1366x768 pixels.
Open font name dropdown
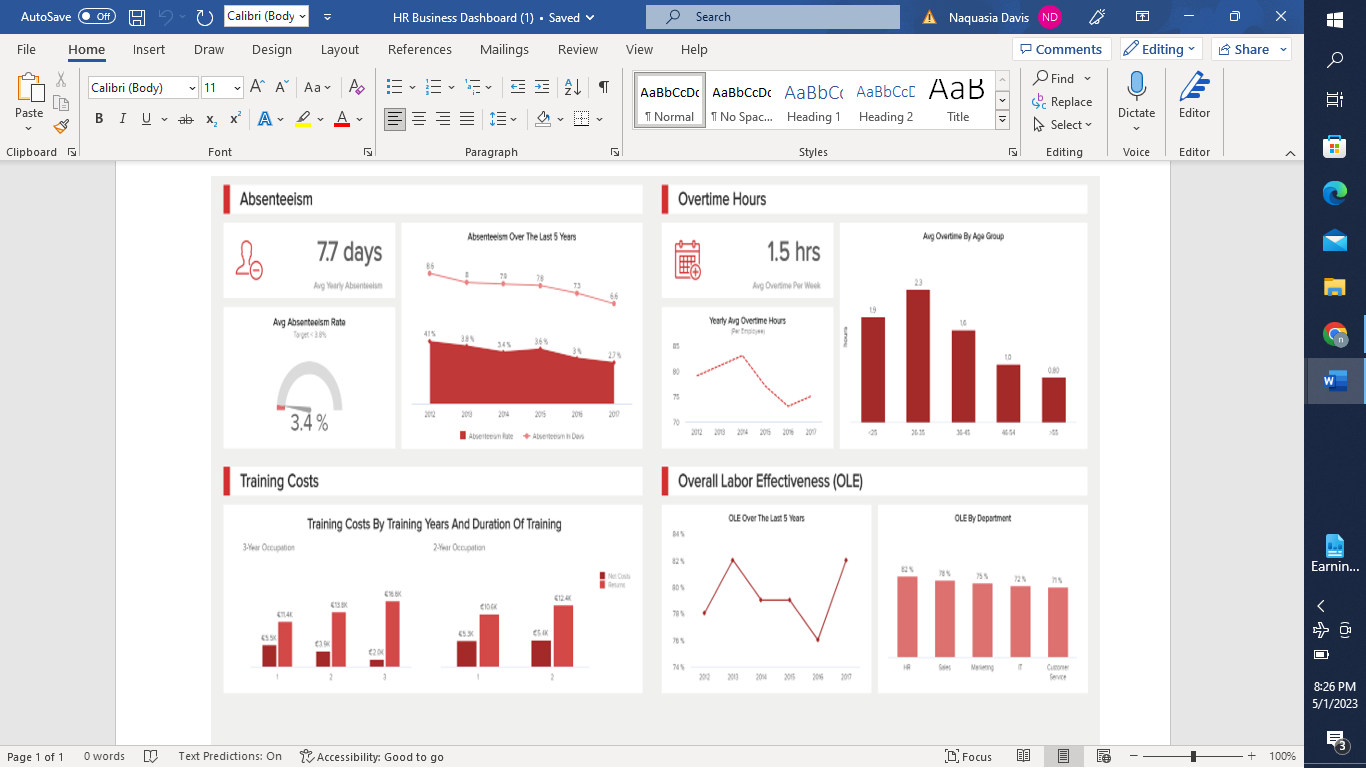[x=192, y=88]
